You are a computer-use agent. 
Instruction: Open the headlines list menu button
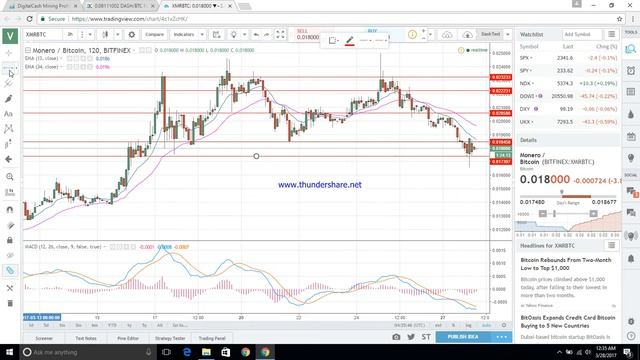[x=611, y=245]
